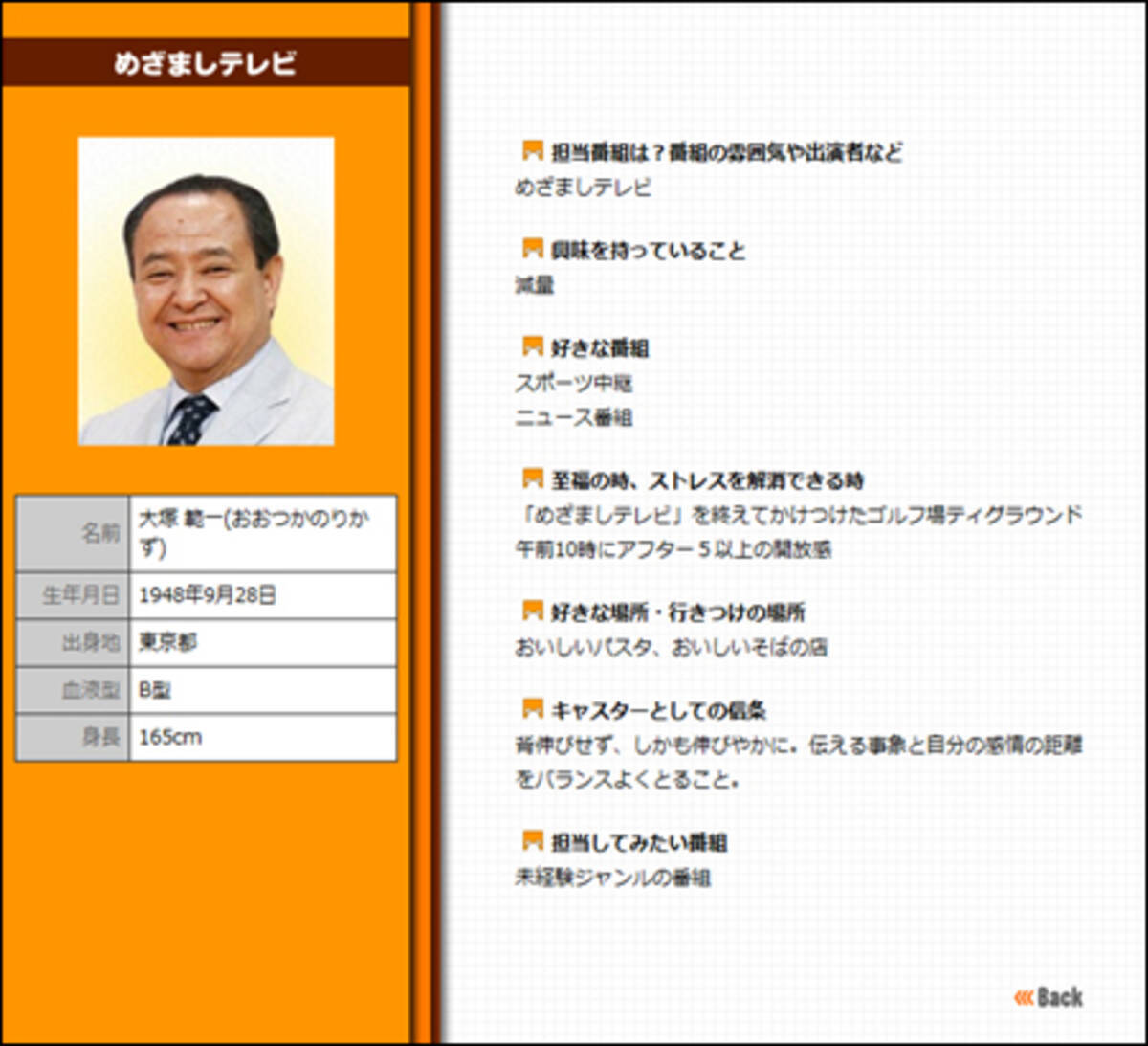Click the 東京都 value cell

[262, 642]
